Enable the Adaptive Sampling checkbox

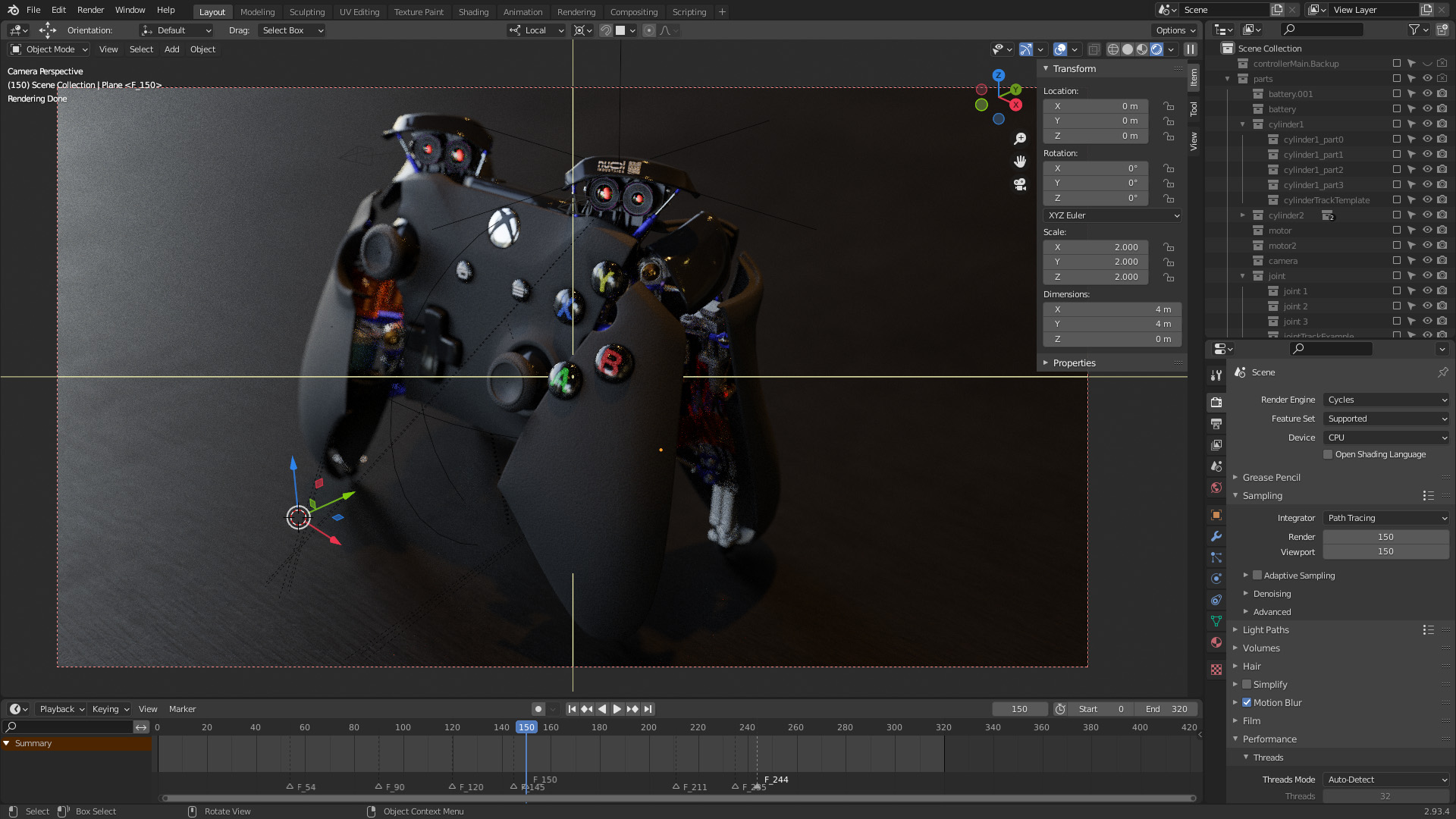1257,576
